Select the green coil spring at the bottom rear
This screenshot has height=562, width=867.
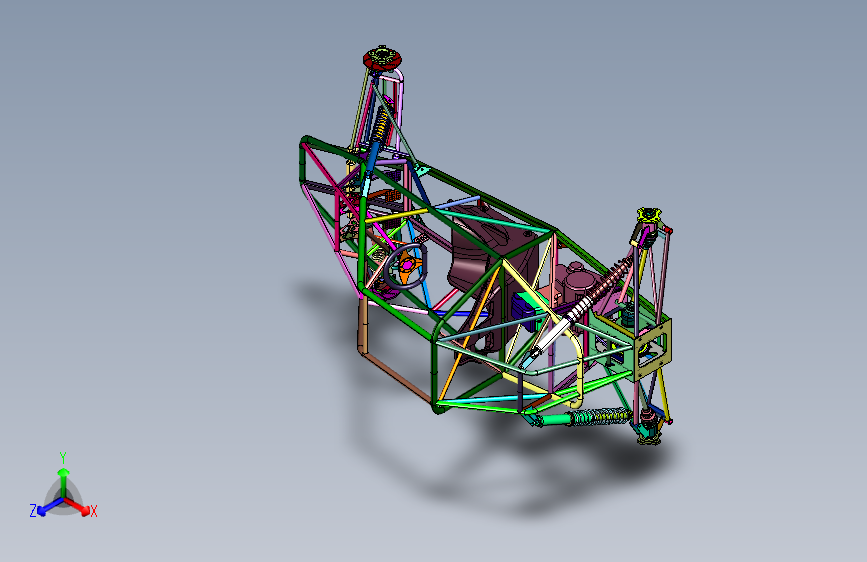pyautogui.click(x=600, y=416)
